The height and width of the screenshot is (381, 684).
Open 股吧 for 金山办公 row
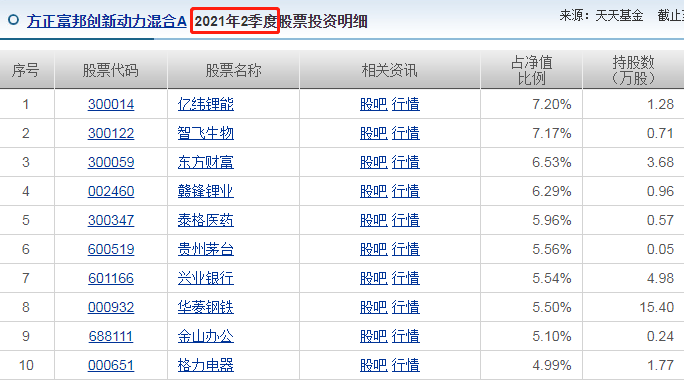(373, 336)
